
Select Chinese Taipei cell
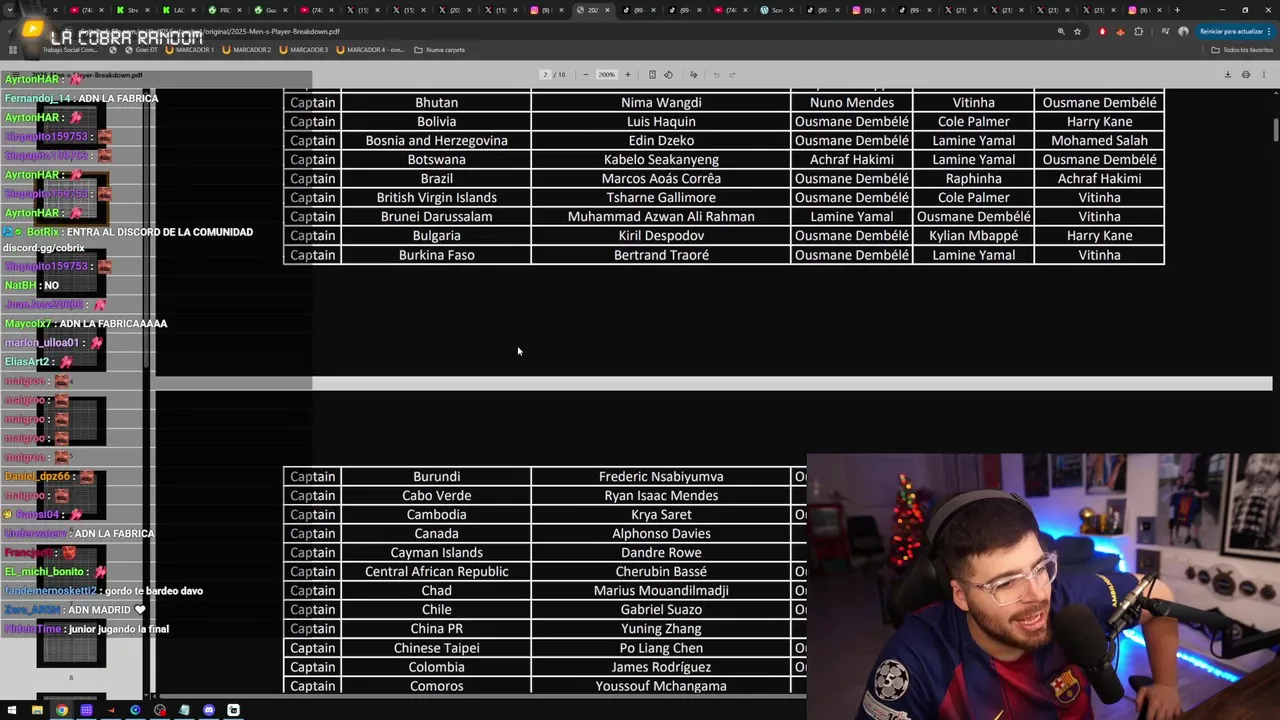click(436, 648)
